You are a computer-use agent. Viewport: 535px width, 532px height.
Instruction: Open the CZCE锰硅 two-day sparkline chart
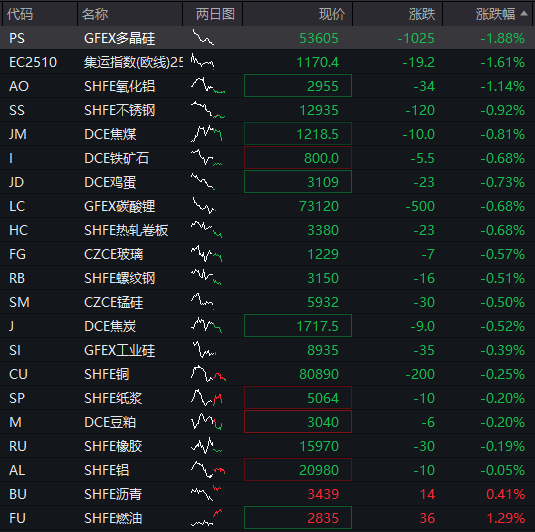tap(203, 301)
